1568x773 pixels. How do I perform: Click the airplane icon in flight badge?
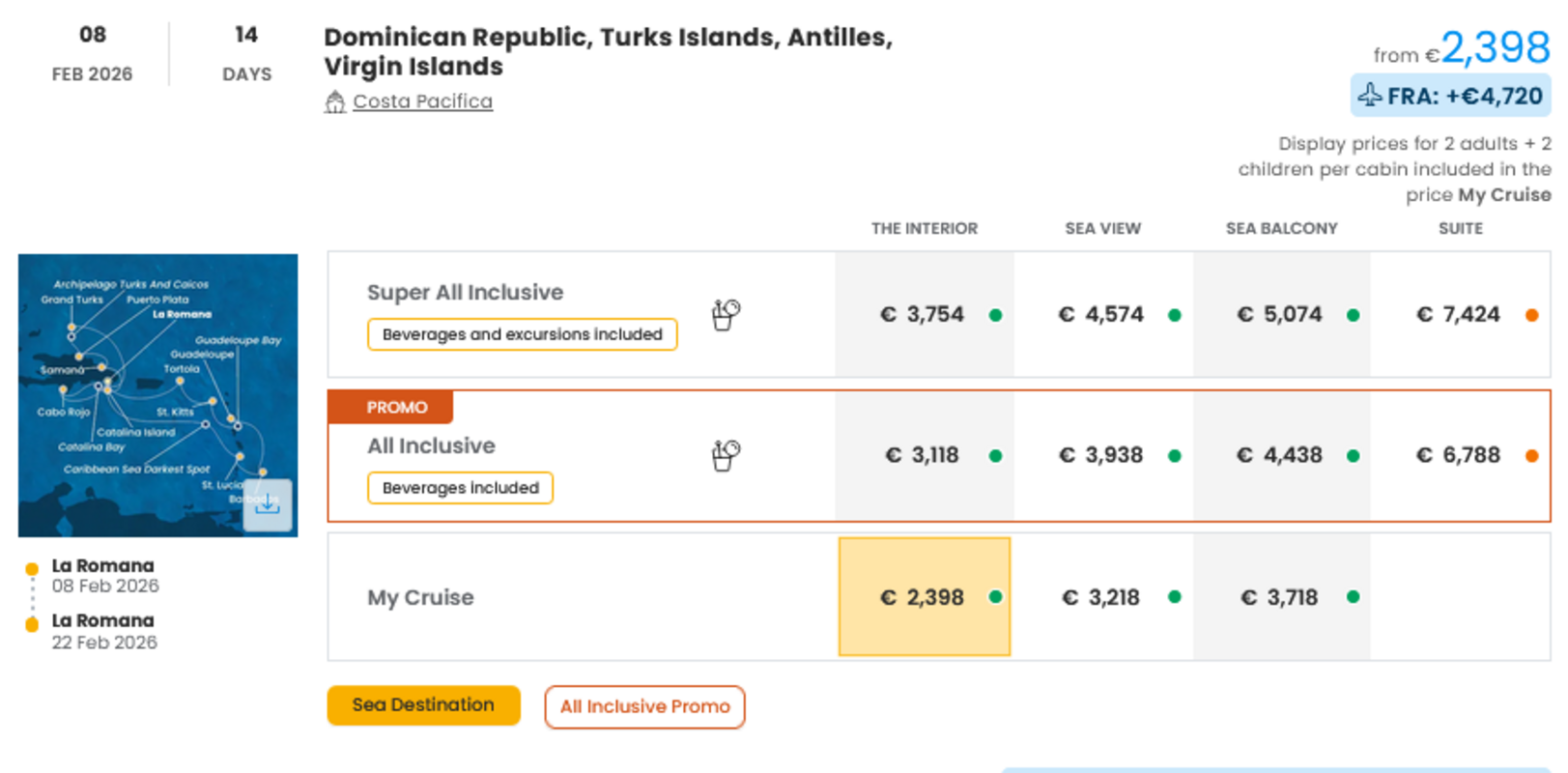pos(1370,96)
